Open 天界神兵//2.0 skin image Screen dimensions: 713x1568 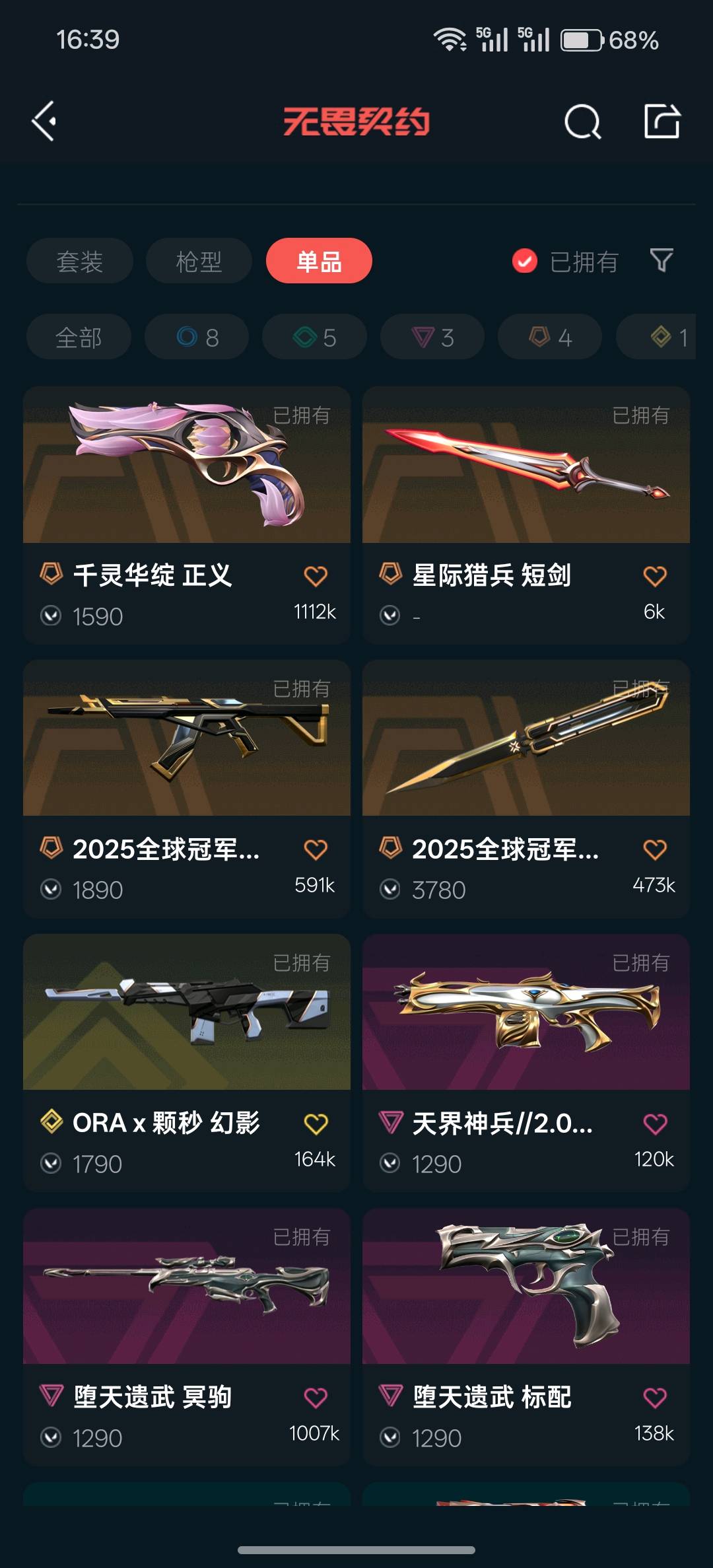click(526, 1012)
